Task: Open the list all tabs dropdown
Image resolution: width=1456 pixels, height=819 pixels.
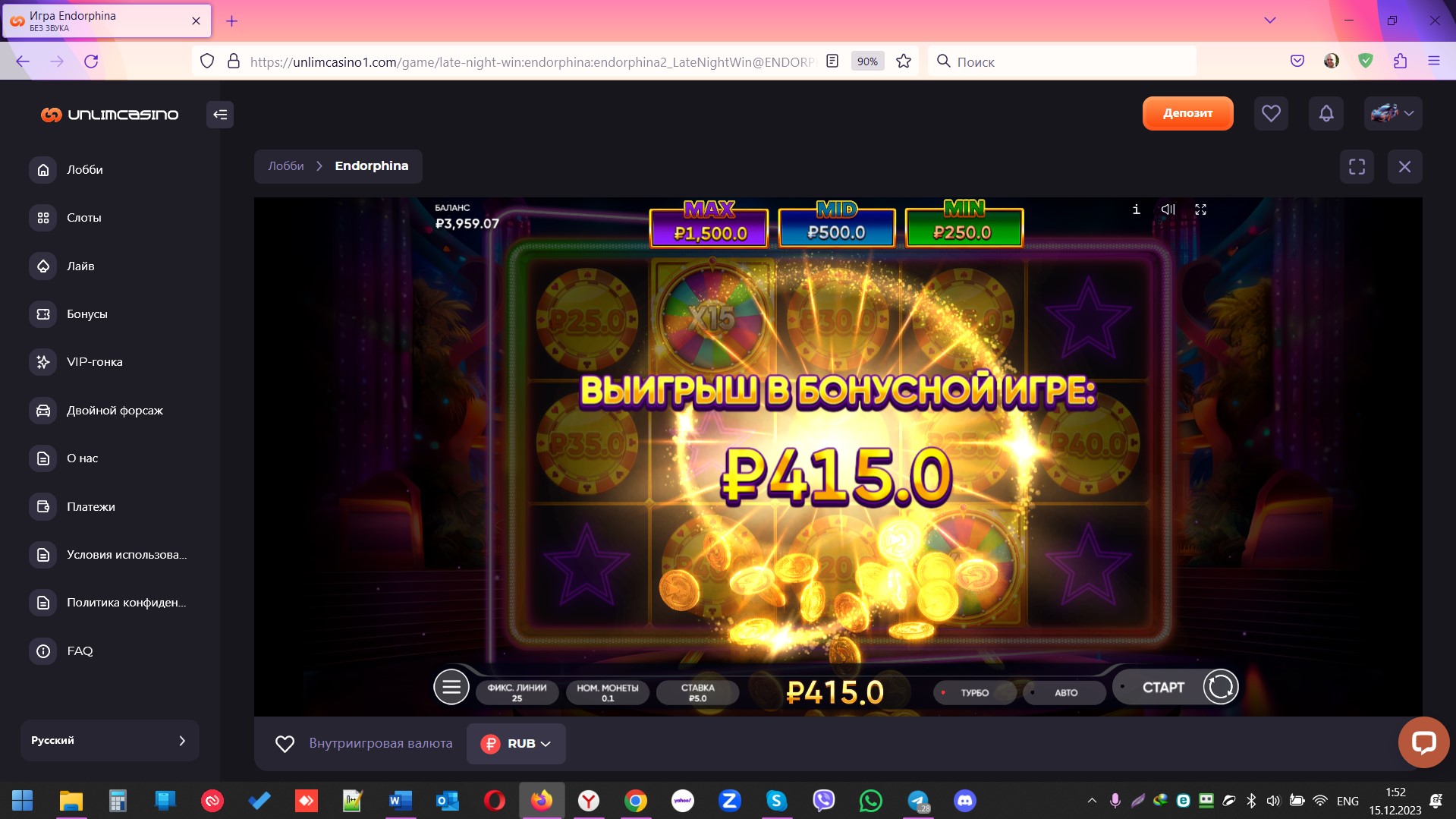Action: tap(1270, 20)
